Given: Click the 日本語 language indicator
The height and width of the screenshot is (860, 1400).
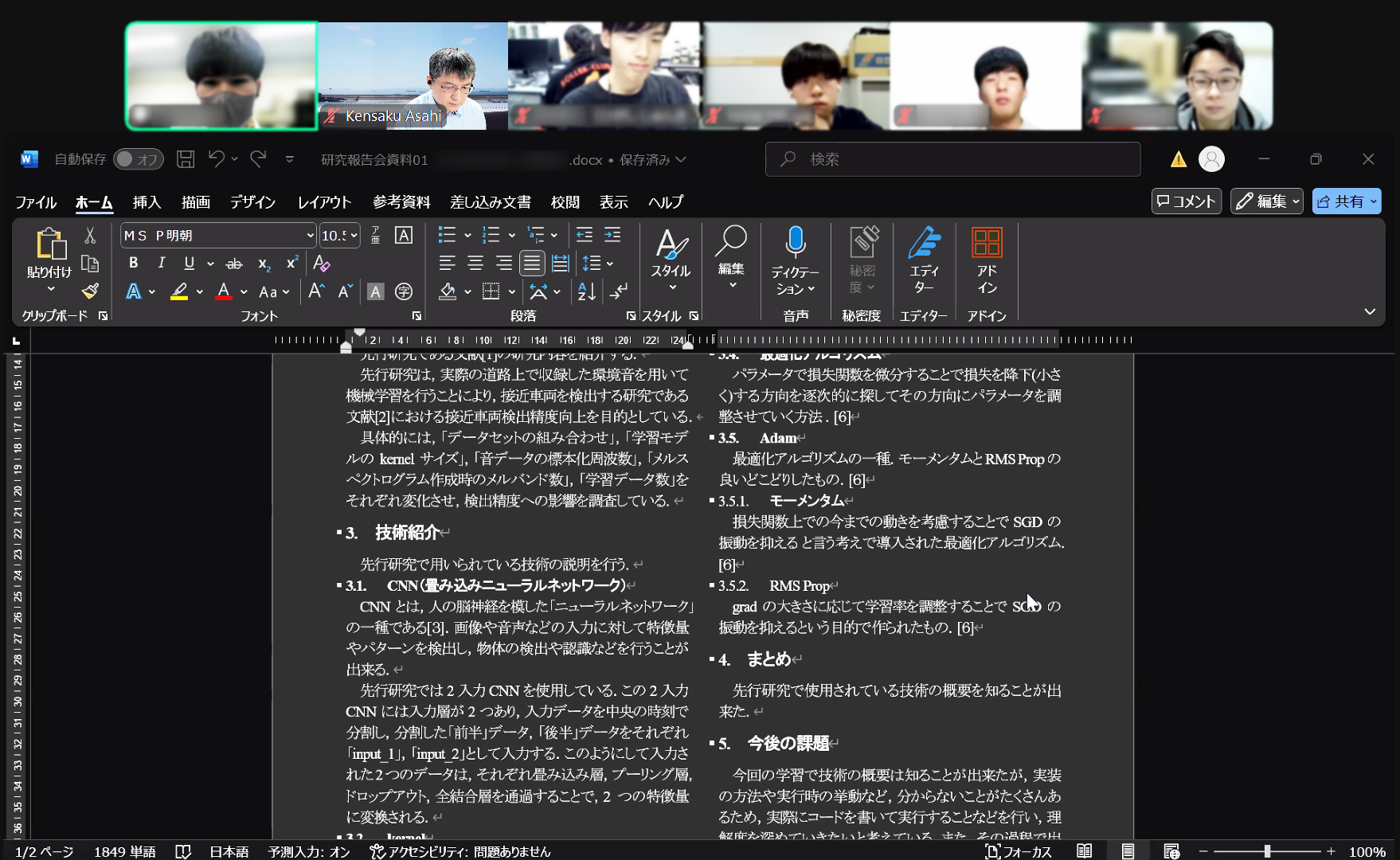Looking at the screenshot, I should coord(229,851).
